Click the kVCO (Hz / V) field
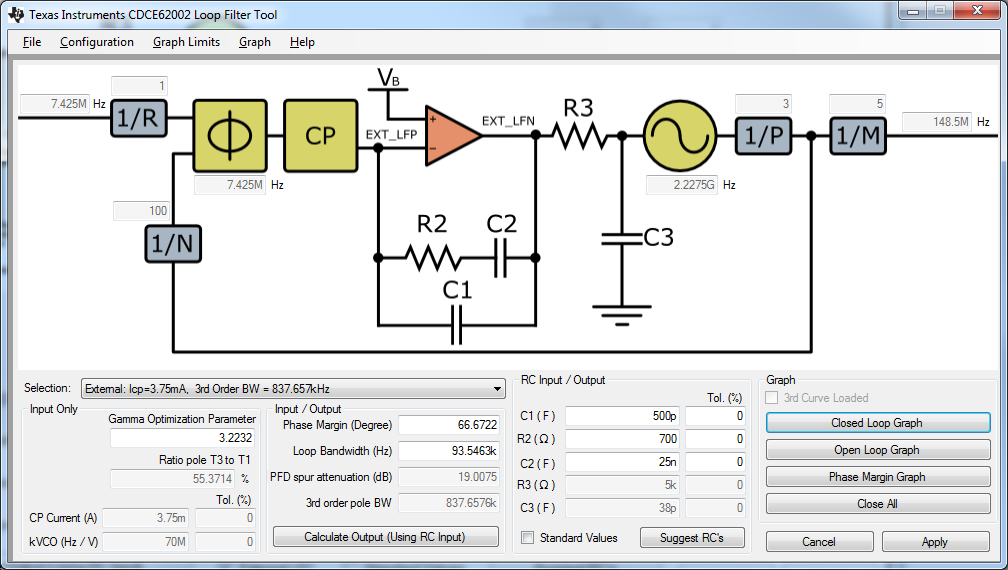The width and height of the screenshot is (1008, 570). pyautogui.click(x=145, y=542)
